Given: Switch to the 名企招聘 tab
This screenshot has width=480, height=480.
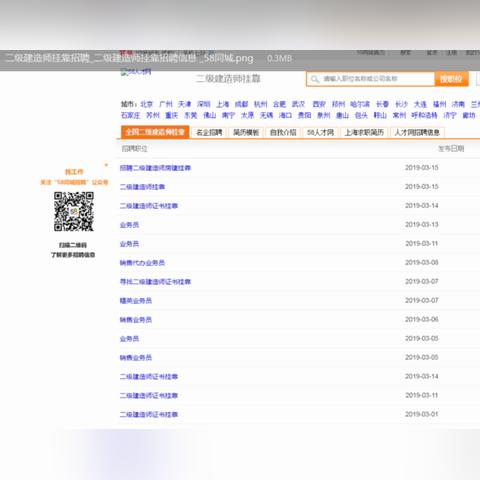Looking at the screenshot, I should point(209,133).
